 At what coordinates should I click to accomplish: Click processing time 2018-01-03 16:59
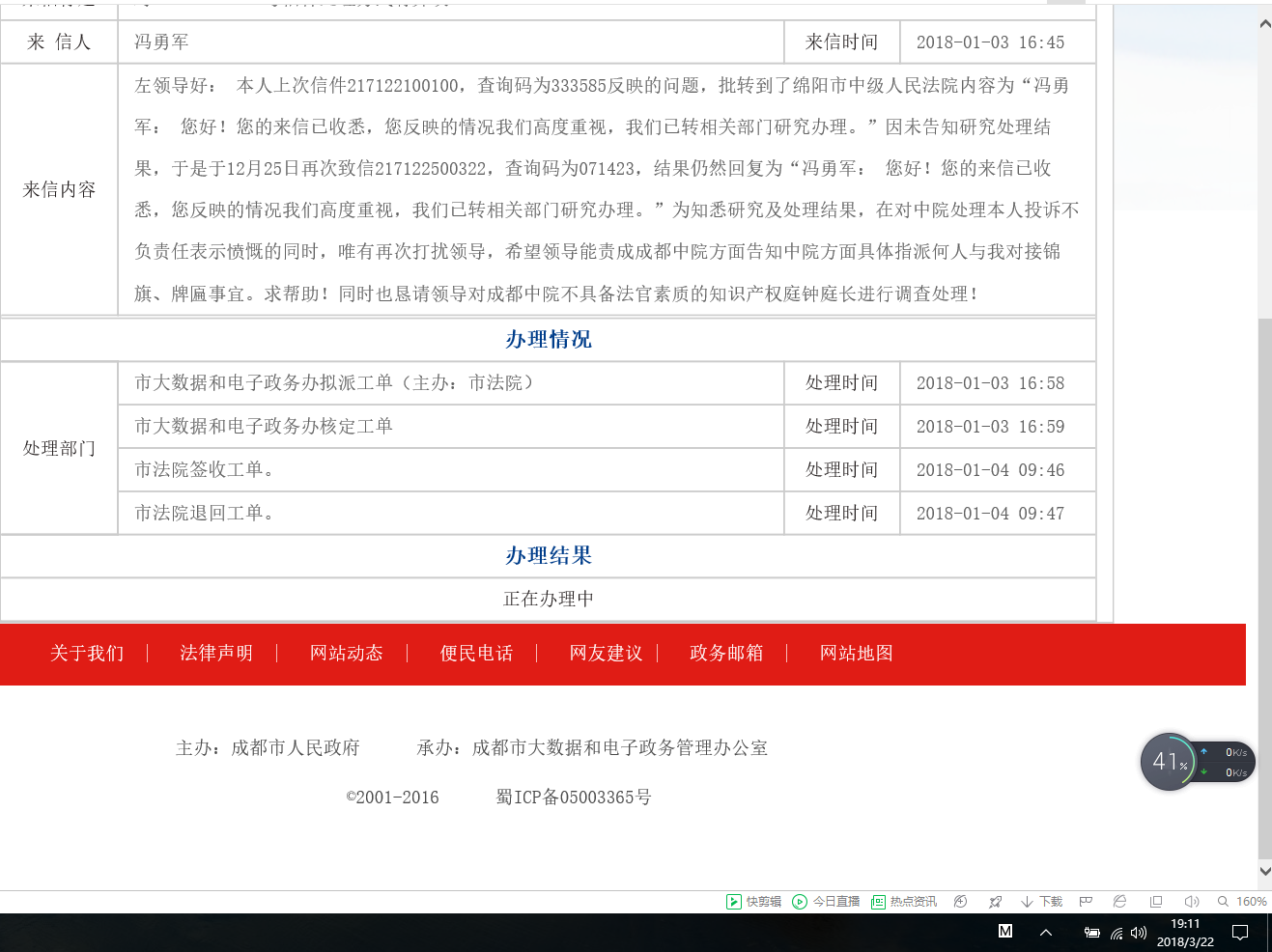pos(990,427)
